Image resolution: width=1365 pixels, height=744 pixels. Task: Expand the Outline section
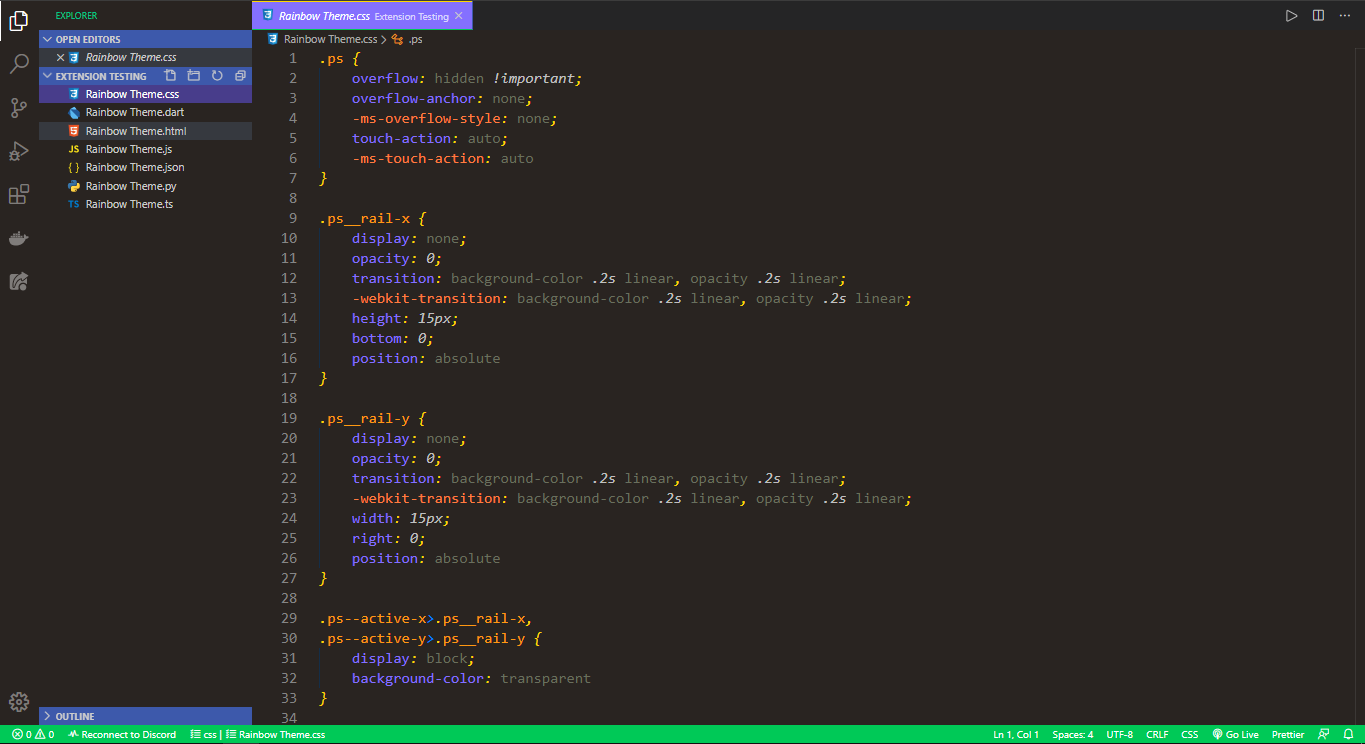pyautogui.click(x=145, y=716)
